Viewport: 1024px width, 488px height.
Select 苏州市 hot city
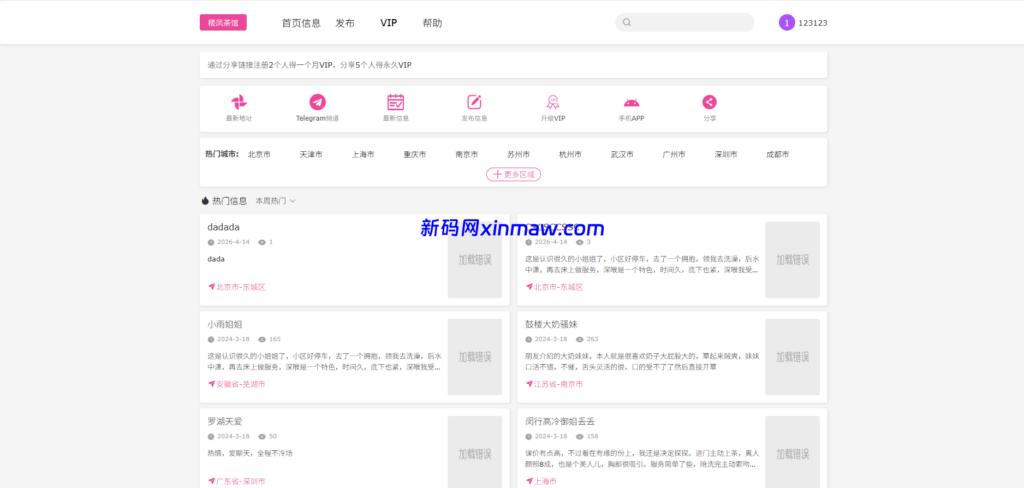(519, 155)
